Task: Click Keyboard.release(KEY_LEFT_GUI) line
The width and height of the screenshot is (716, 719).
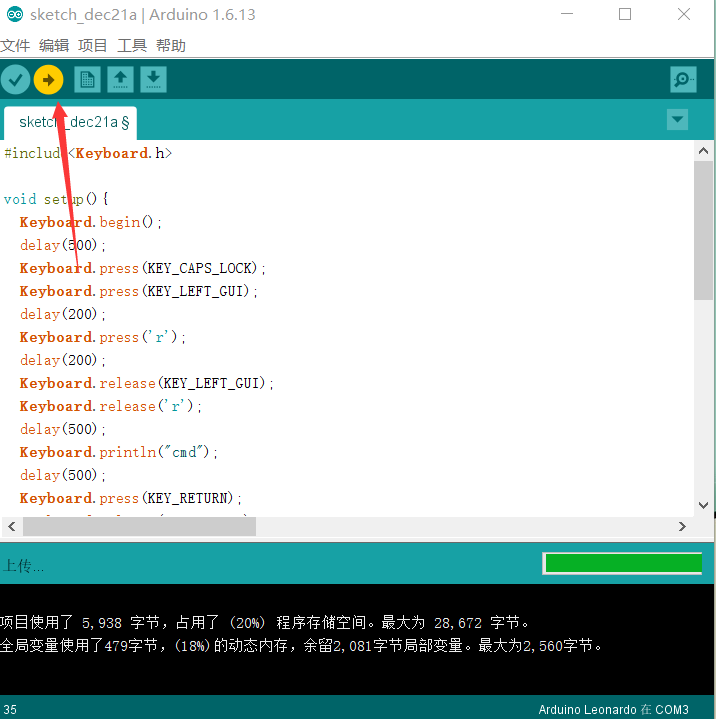Action: 147,383
